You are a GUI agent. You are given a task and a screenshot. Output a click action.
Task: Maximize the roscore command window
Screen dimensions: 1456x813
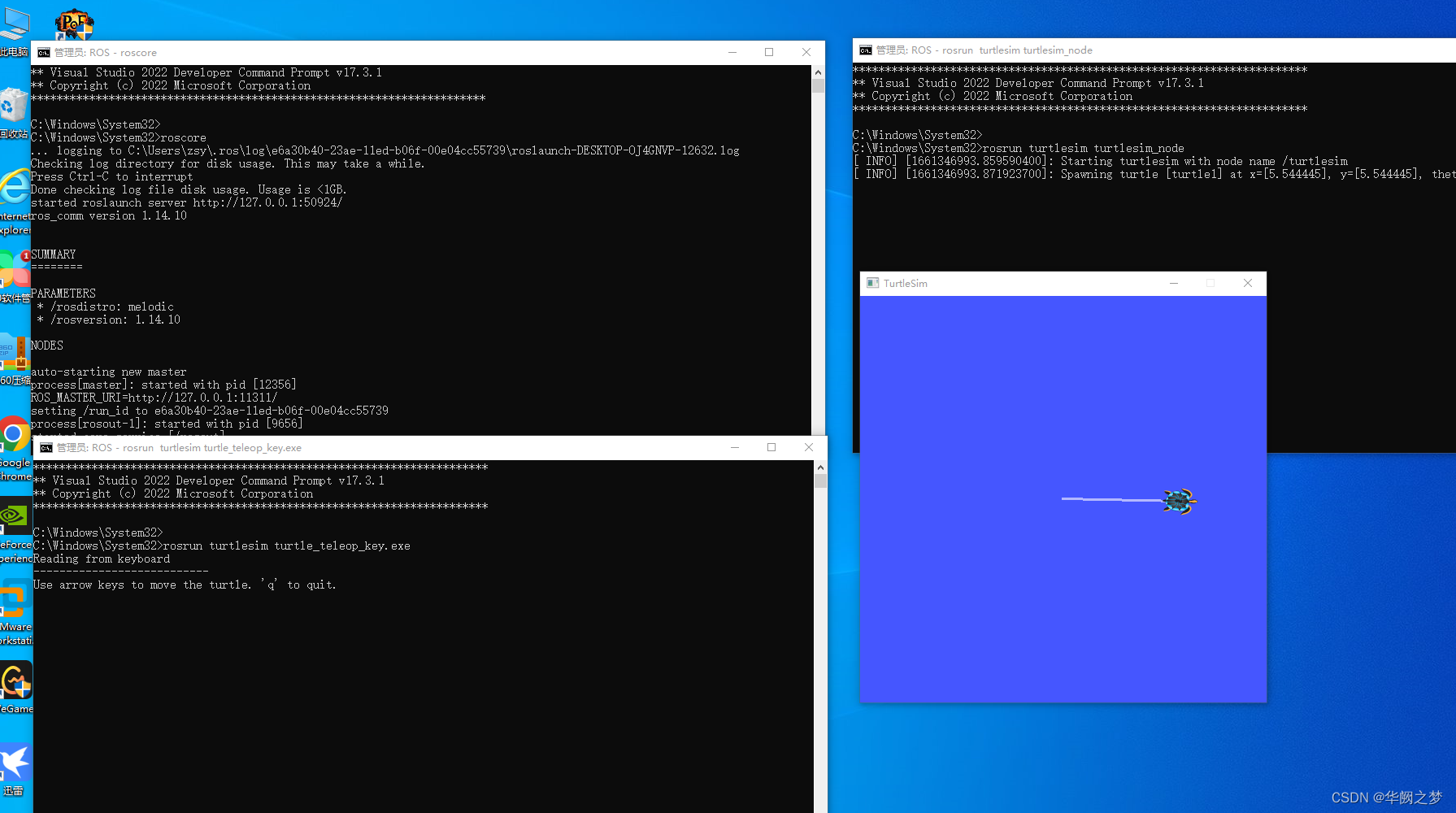click(769, 53)
